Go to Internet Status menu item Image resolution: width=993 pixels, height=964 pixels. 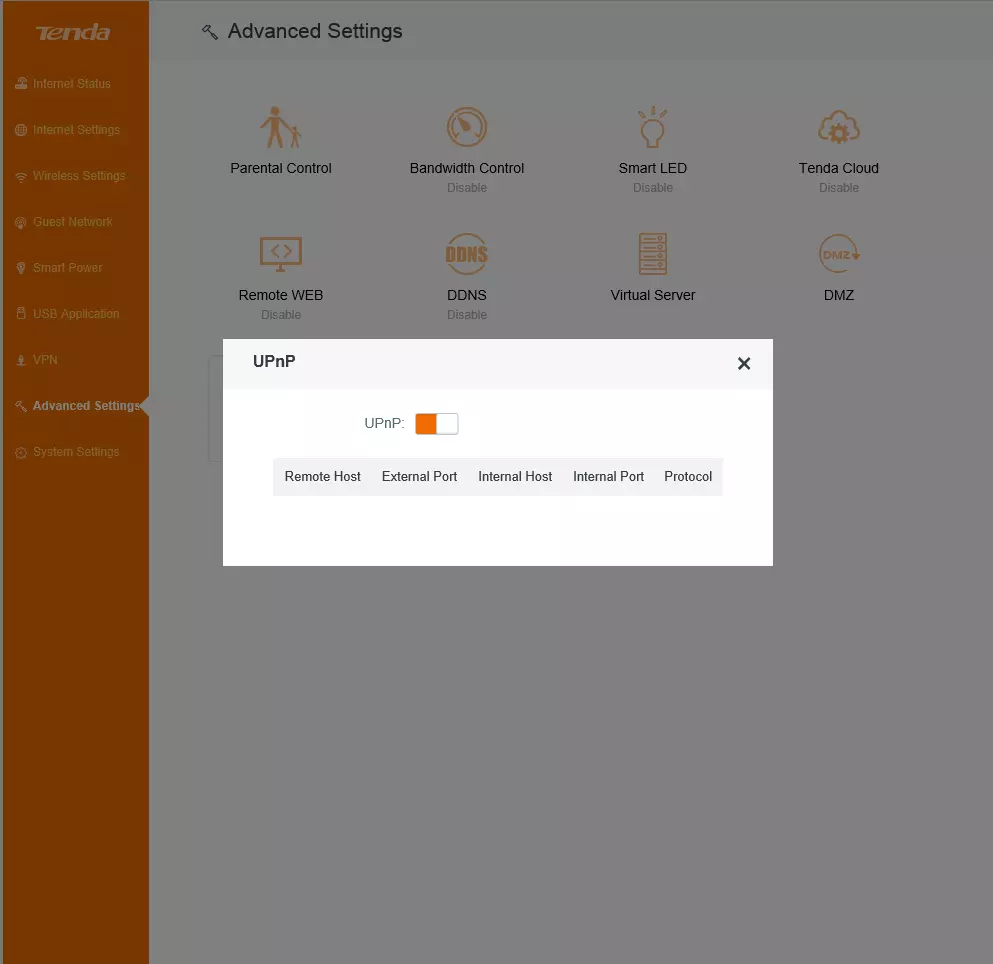click(x=72, y=84)
